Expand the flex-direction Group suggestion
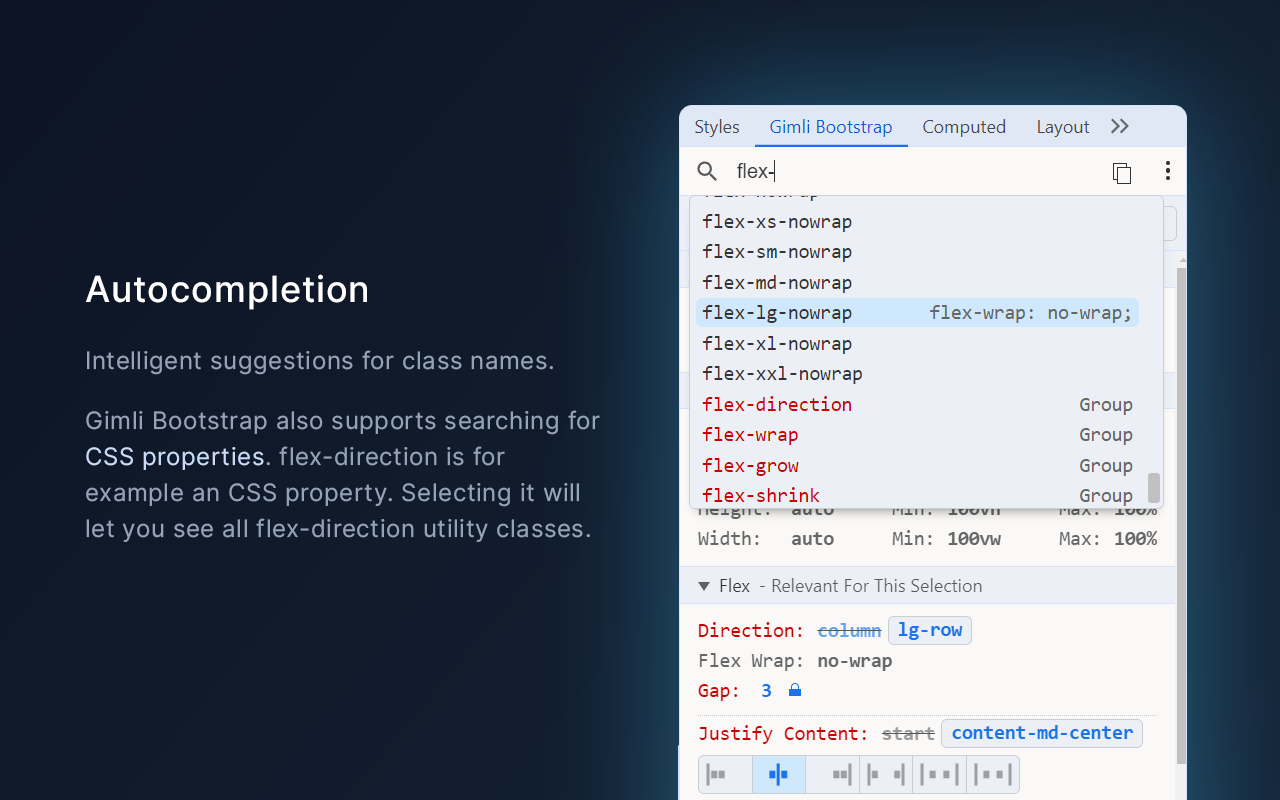This screenshot has width=1280, height=800. 777,404
